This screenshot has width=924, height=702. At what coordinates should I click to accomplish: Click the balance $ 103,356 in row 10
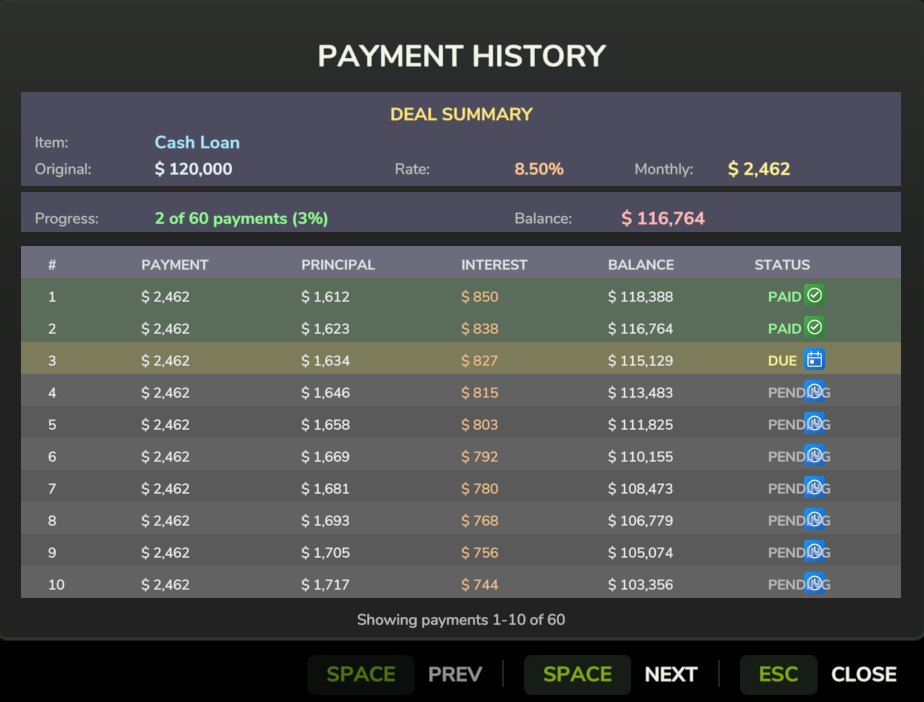pyautogui.click(x=641, y=585)
